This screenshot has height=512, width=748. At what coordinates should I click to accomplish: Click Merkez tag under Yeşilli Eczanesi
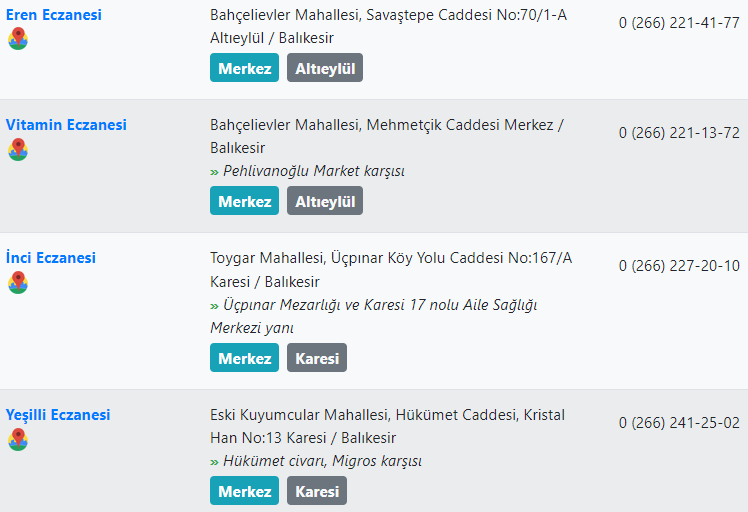pos(244,491)
